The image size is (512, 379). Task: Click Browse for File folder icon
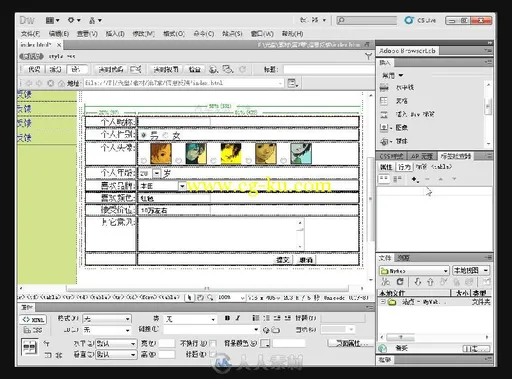(276, 330)
